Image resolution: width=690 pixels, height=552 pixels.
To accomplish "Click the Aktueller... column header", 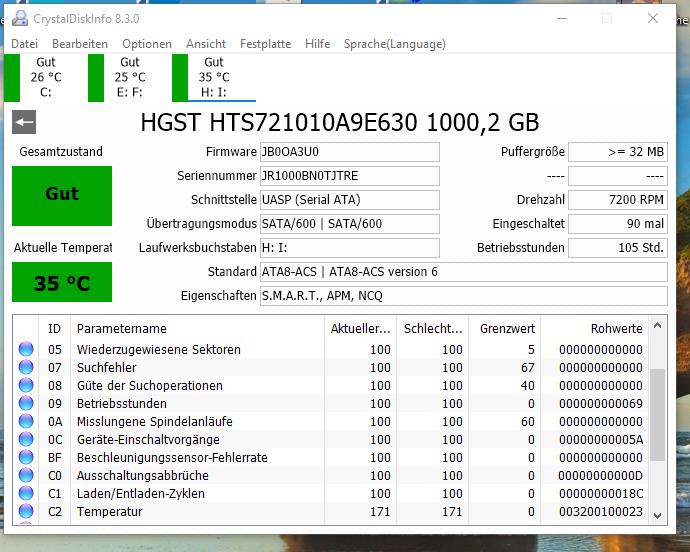I will [x=360, y=328].
